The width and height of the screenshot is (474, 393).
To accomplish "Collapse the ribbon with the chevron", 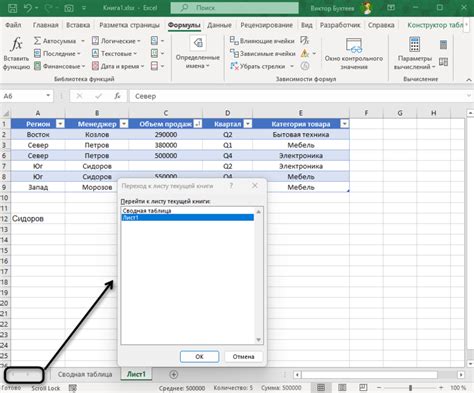I will [468, 80].
